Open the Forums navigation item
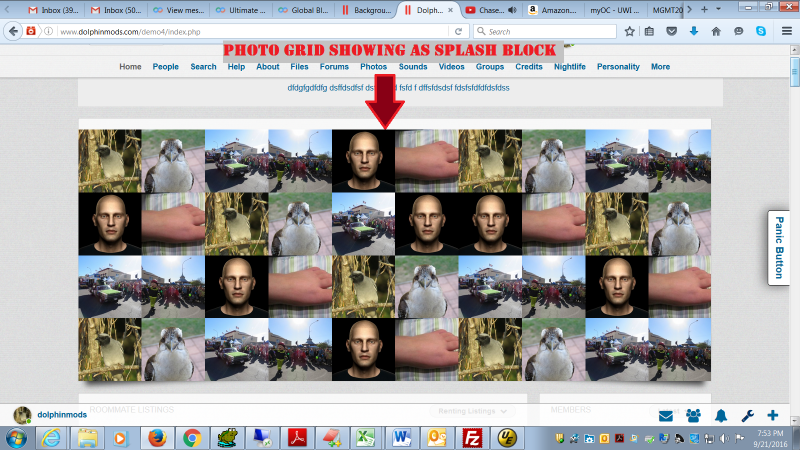 pyautogui.click(x=334, y=67)
